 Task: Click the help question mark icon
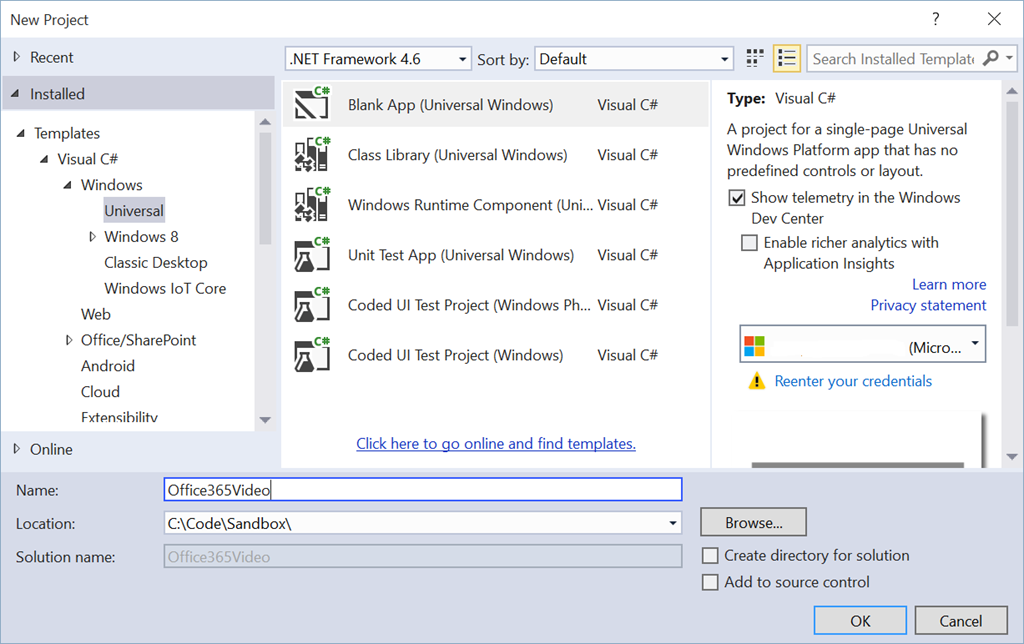[936, 19]
